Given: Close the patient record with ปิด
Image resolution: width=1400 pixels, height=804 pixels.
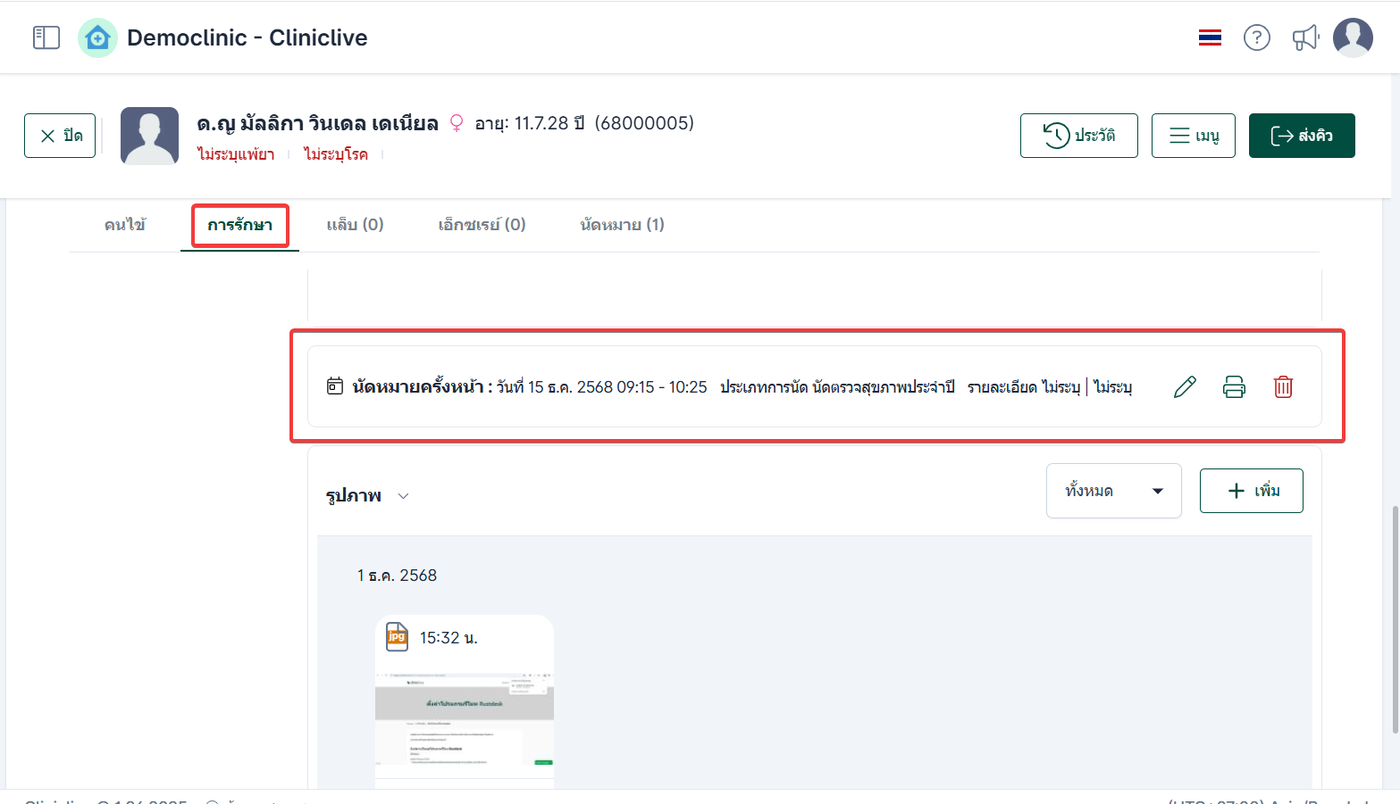Looking at the screenshot, I should [x=60, y=136].
